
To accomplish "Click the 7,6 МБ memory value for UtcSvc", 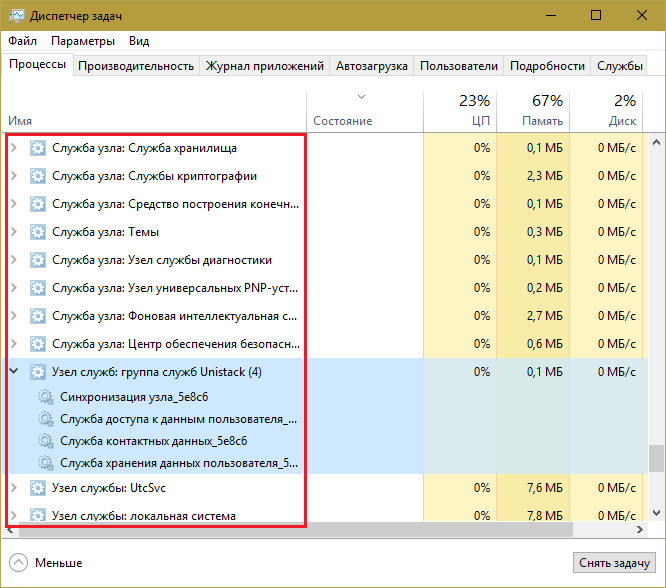I will point(545,488).
